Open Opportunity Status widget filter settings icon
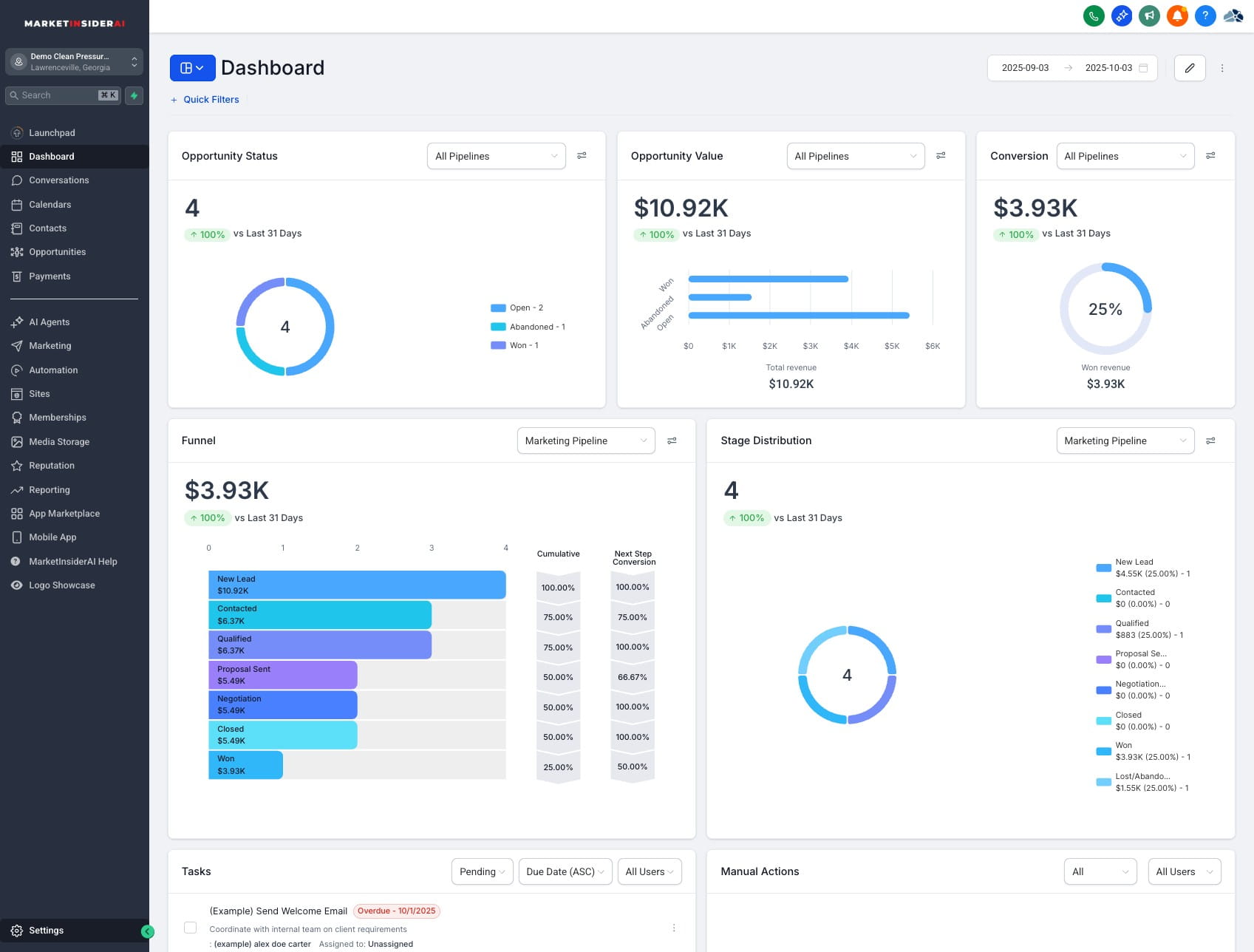Viewport: 1254px width, 952px height. 582,156
